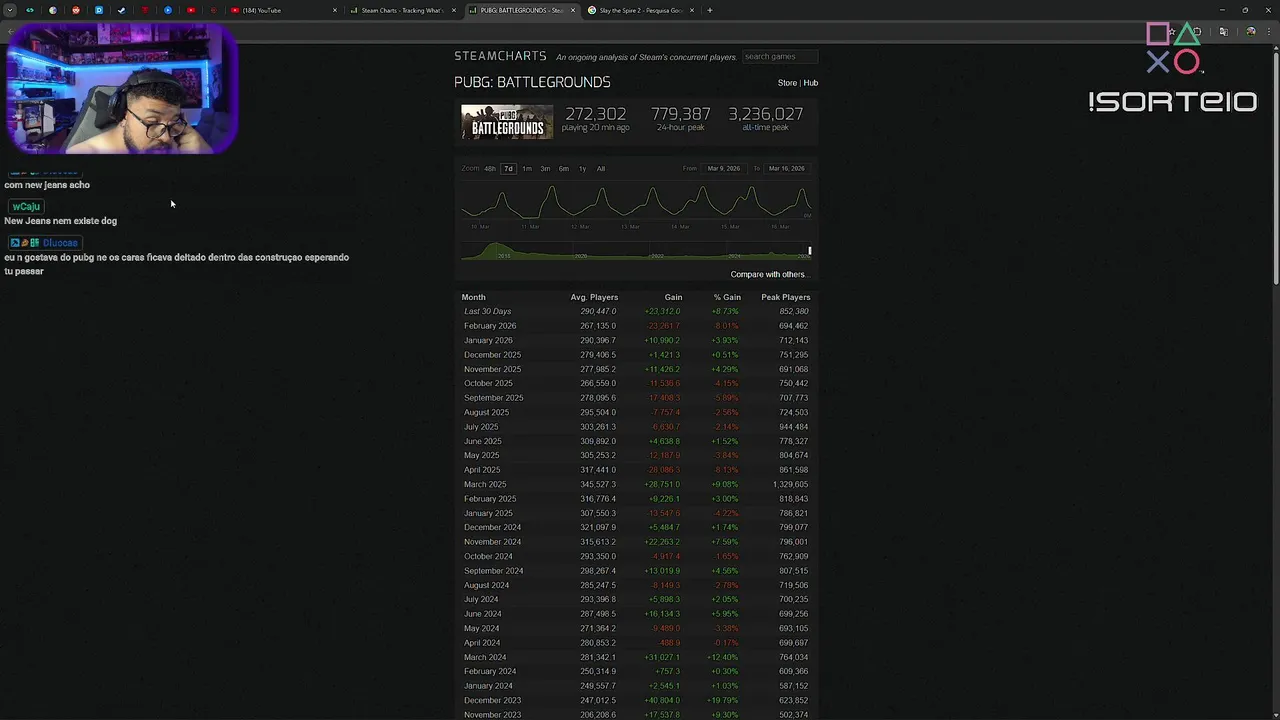
Task: Click the Month column header
Action: pos(474,297)
